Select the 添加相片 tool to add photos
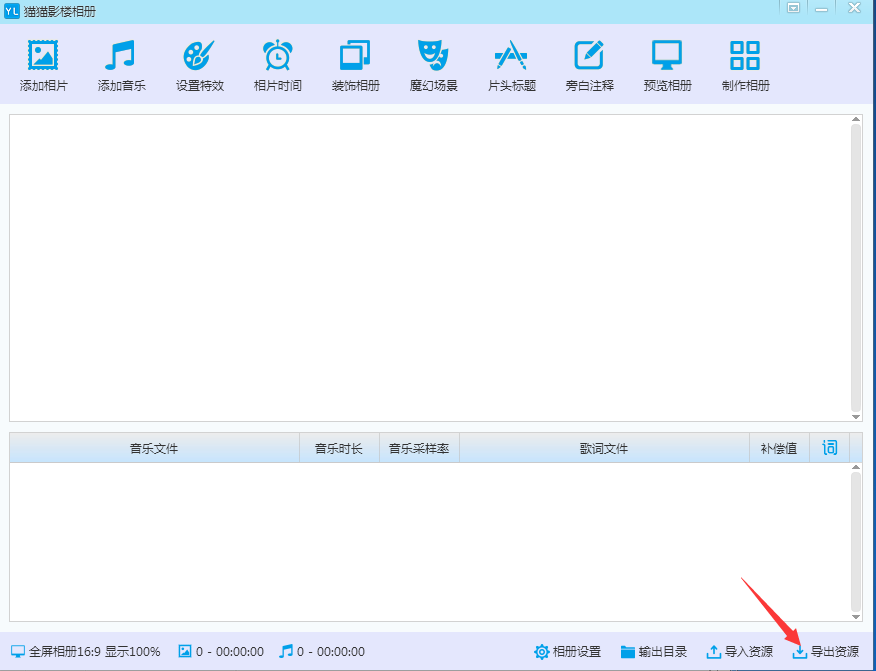The height and width of the screenshot is (671, 876). click(x=43, y=63)
